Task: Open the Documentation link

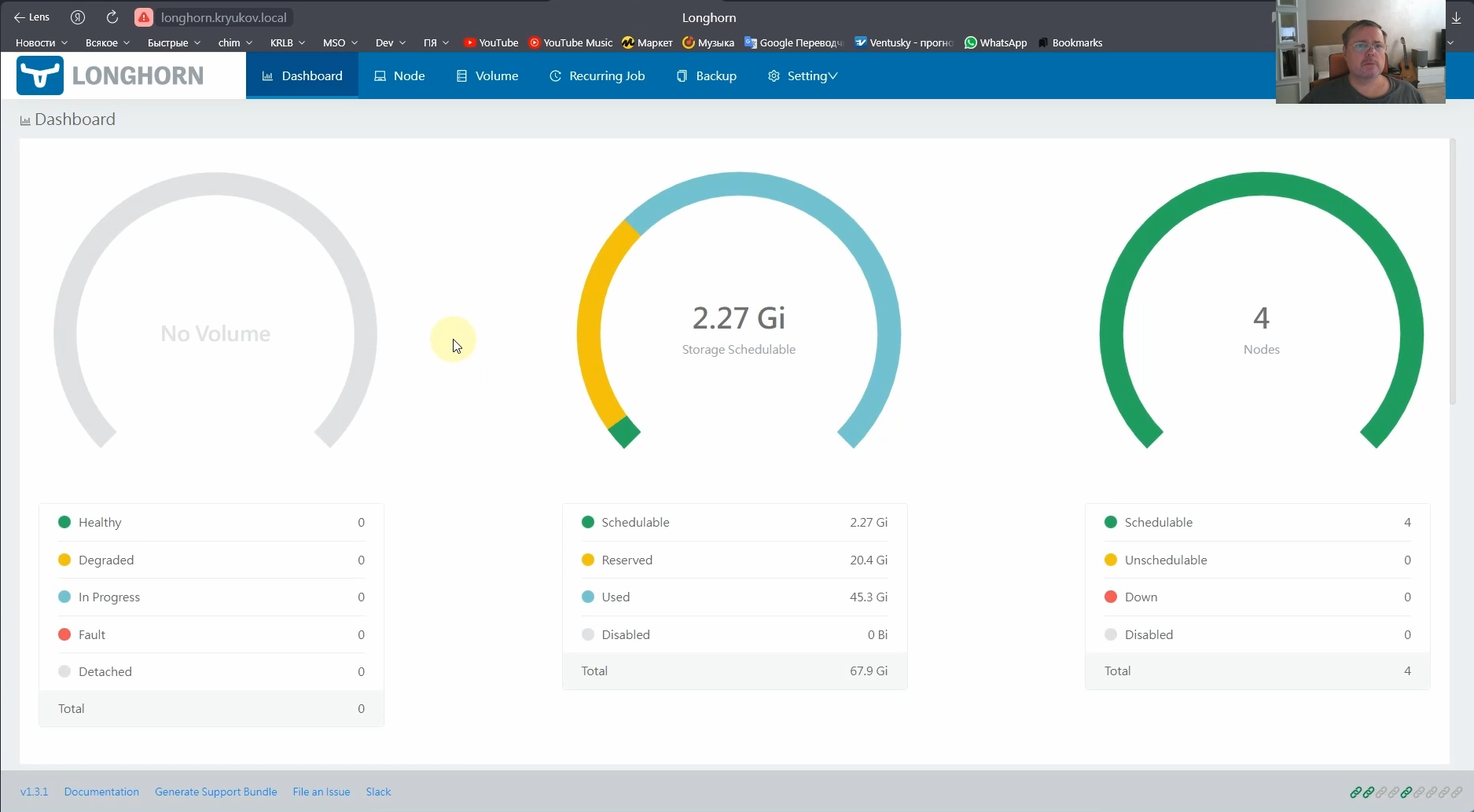Action: 101,792
